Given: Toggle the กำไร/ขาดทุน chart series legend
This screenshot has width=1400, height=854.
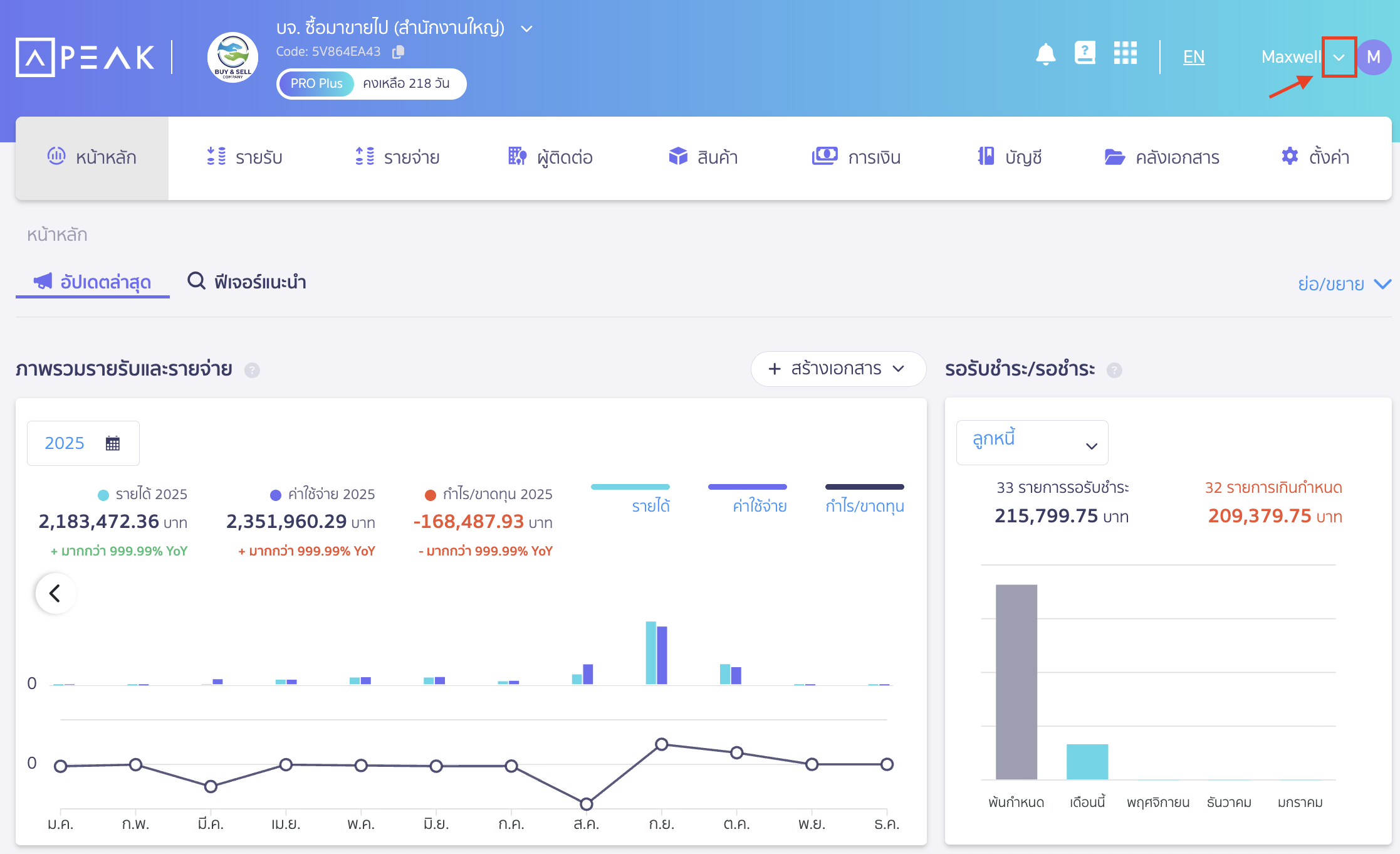Looking at the screenshot, I should pos(864,505).
